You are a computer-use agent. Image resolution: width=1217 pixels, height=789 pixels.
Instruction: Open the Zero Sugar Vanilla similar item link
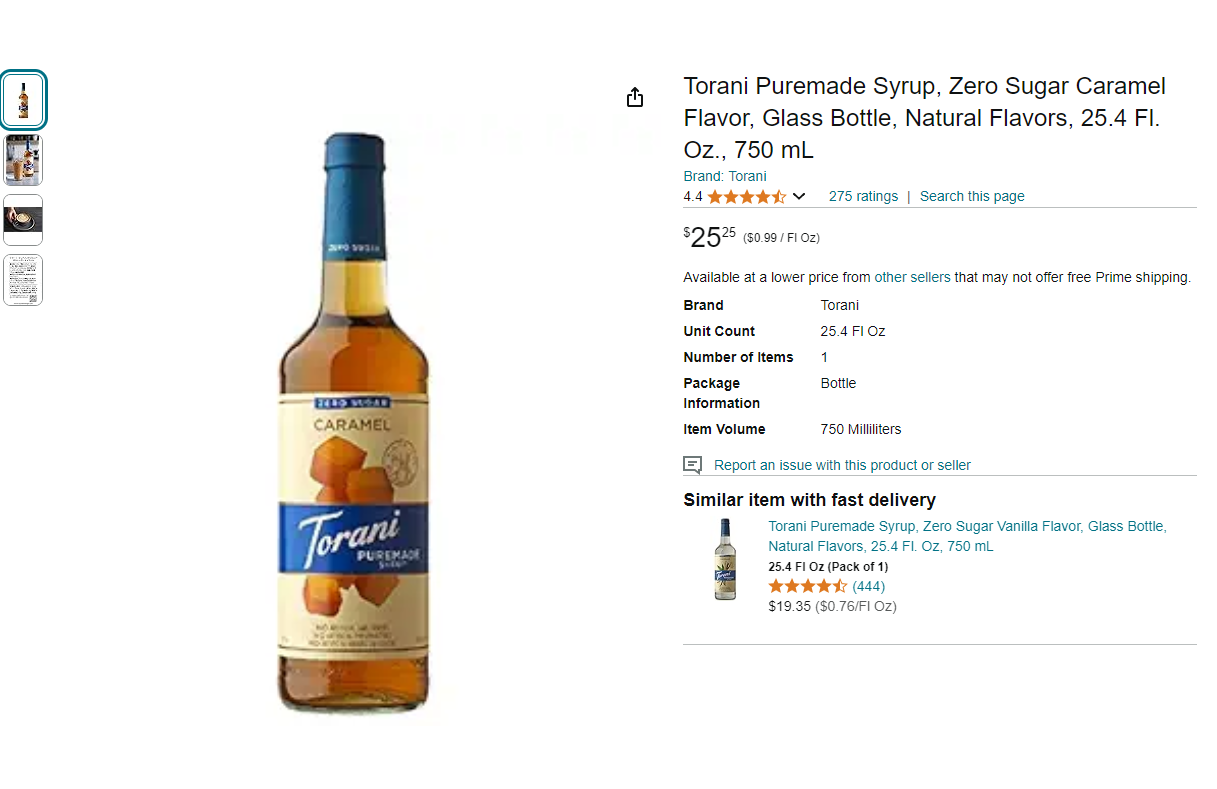tap(967, 536)
